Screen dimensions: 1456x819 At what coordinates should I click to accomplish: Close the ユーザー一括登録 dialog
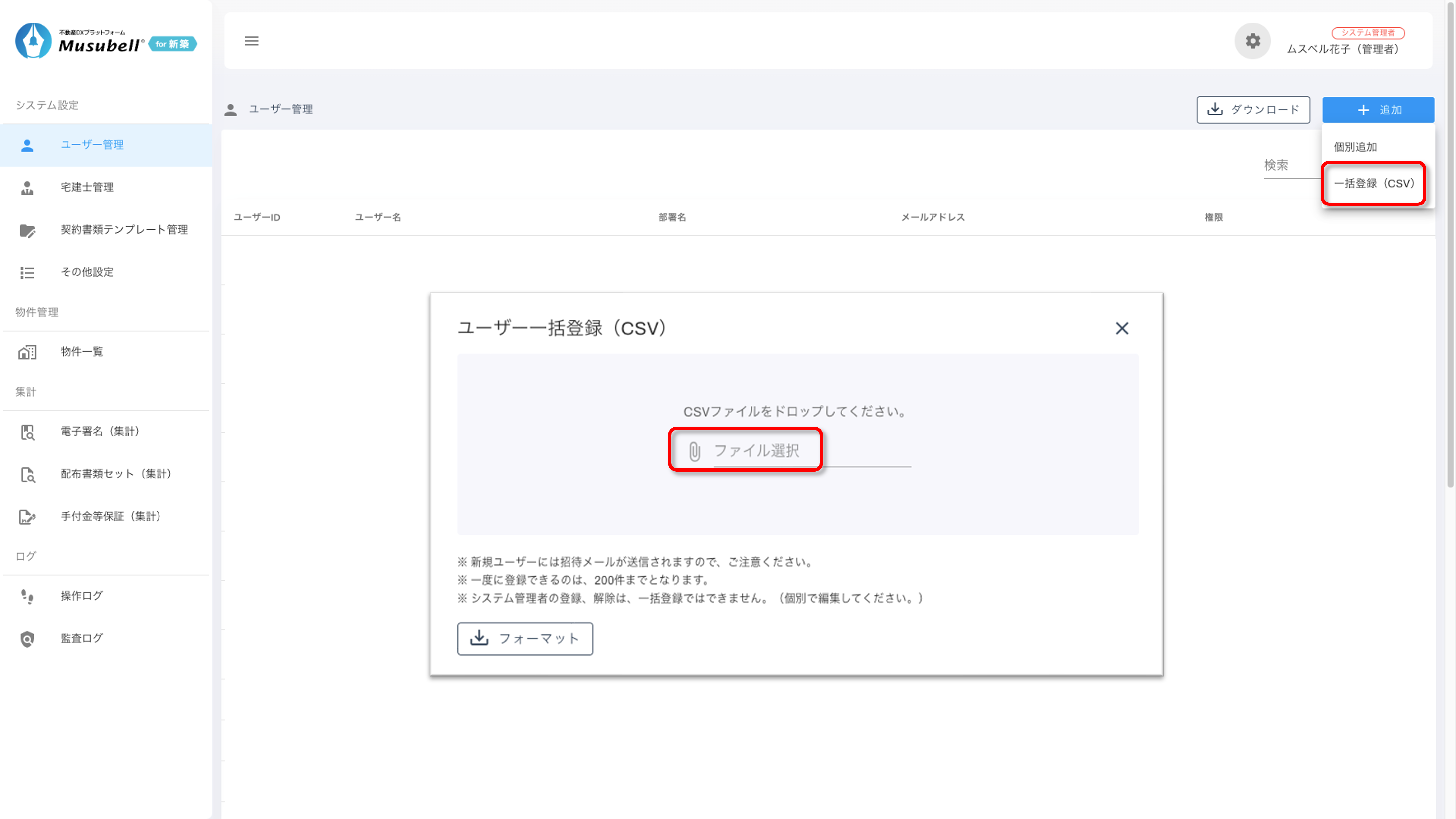[x=1122, y=328]
